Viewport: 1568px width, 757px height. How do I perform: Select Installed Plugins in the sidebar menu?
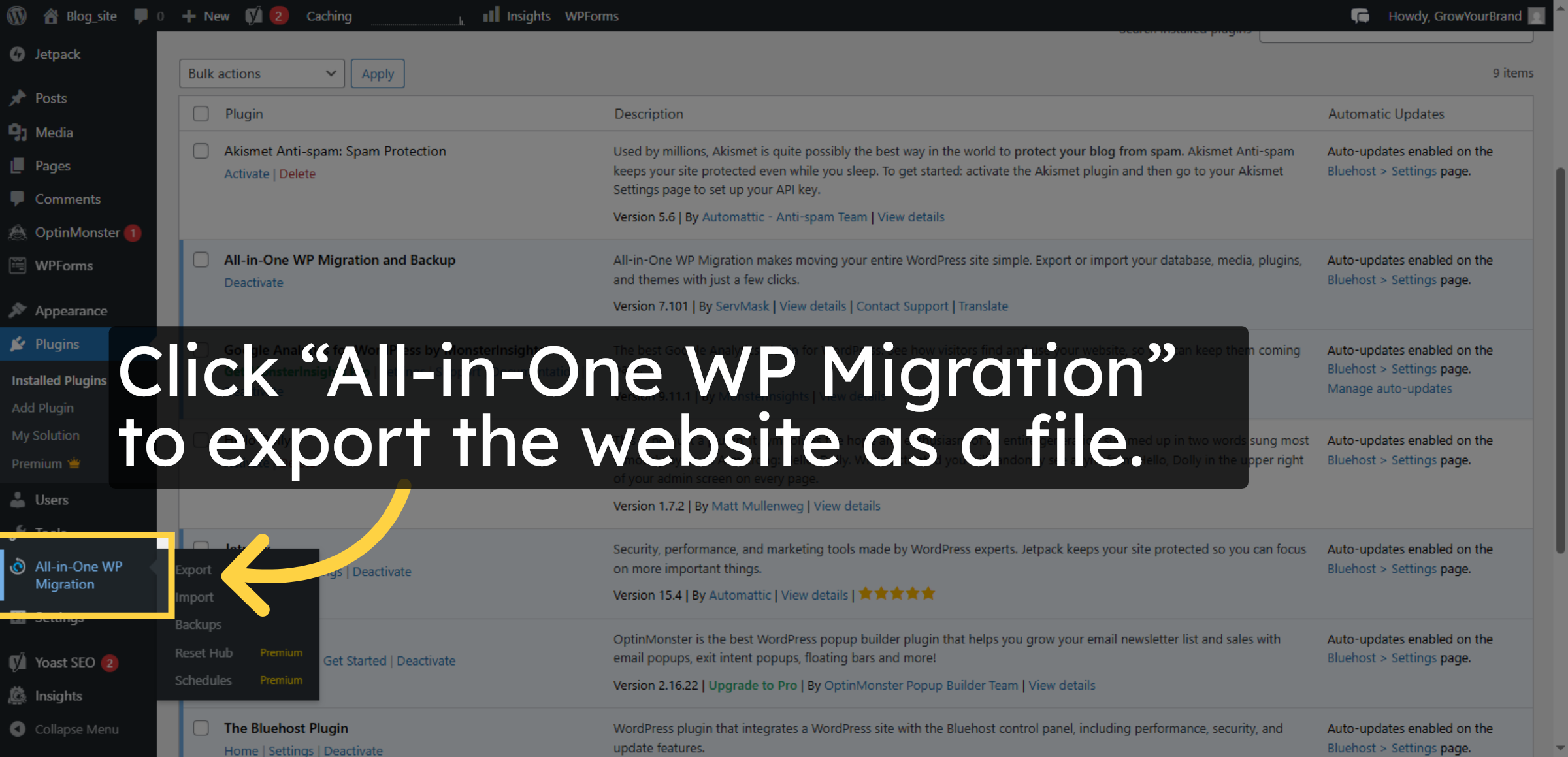coord(58,380)
